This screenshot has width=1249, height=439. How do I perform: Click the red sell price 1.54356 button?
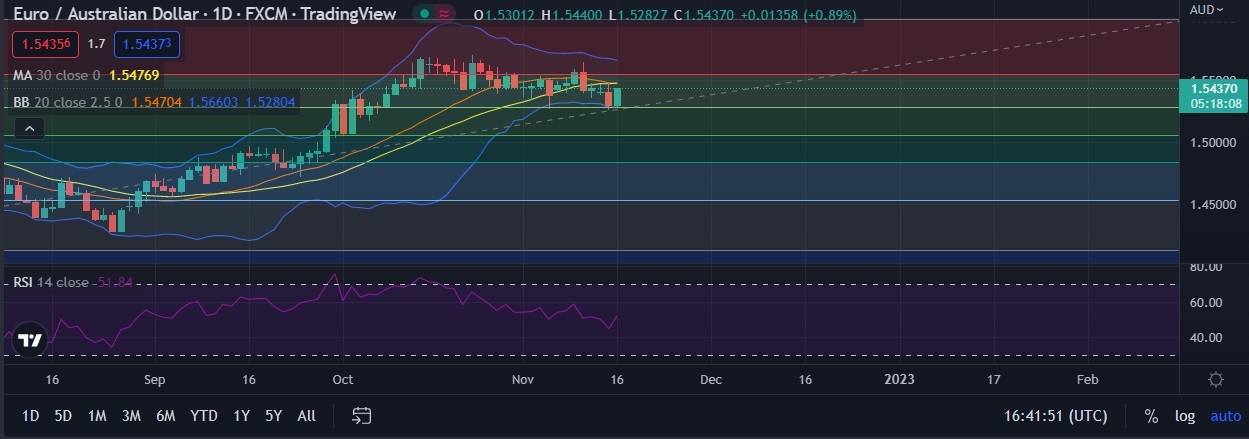(x=45, y=45)
